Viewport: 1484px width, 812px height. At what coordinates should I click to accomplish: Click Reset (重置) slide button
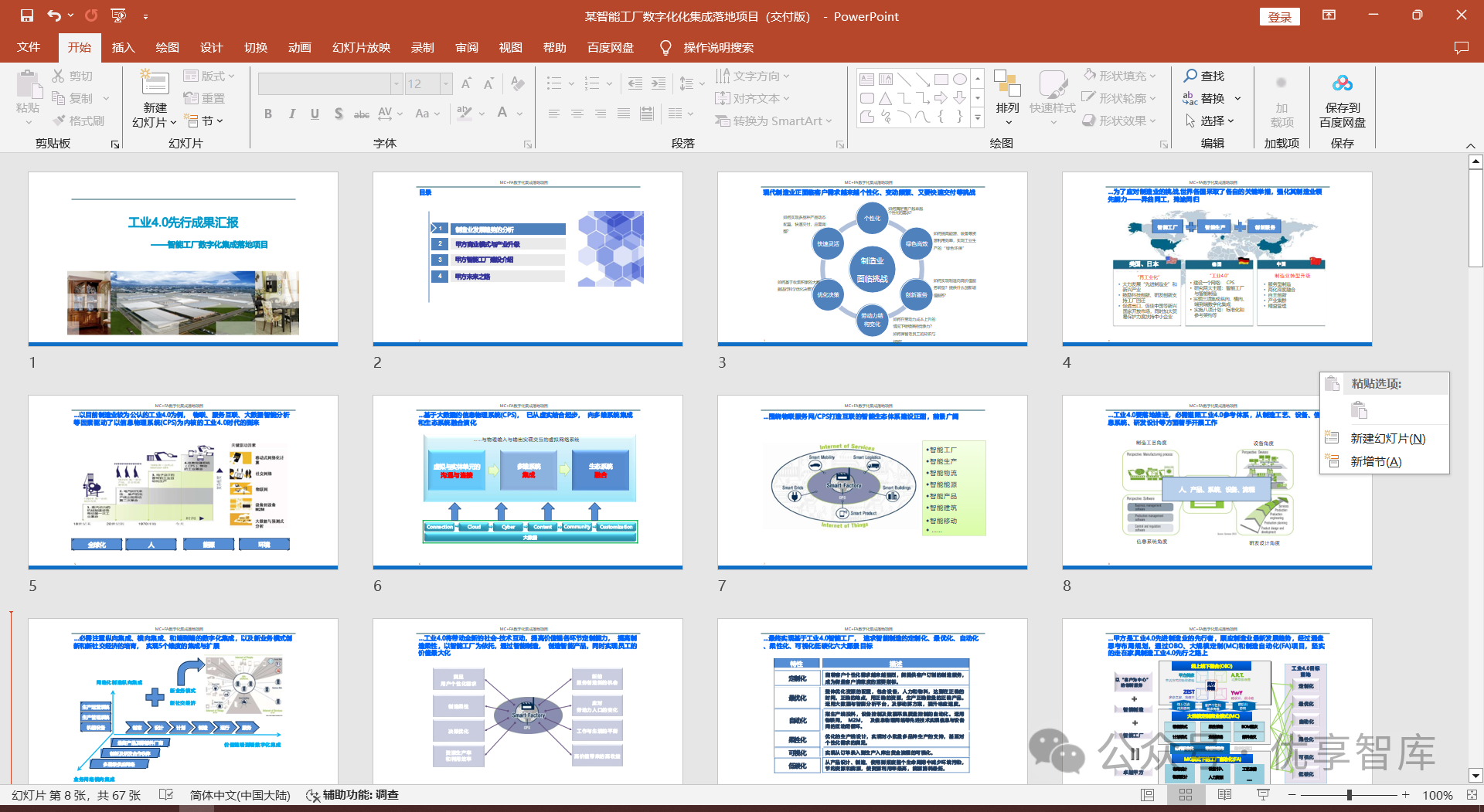click(x=205, y=98)
